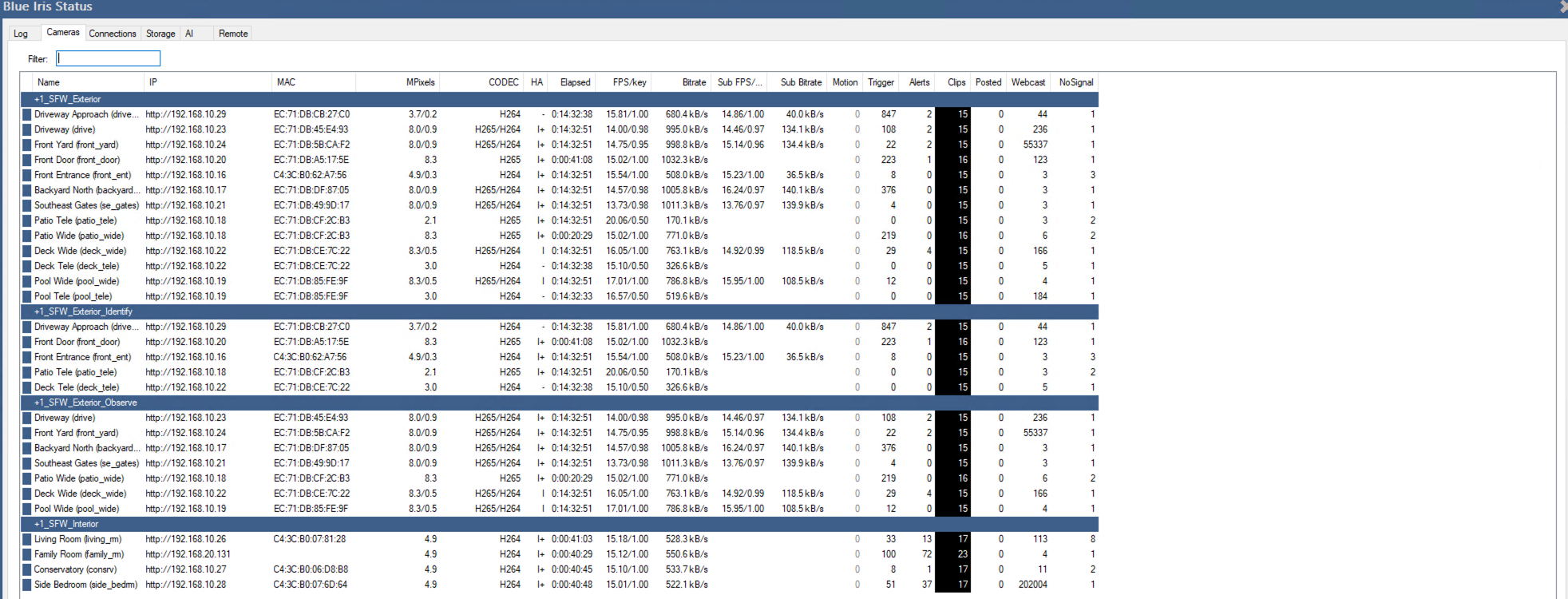
Task: Select the Side Bedroom (side_bedrm) camera row
Action: click(559, 585)
